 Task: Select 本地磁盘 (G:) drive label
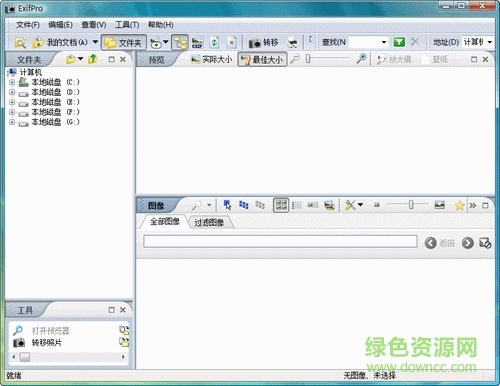pos(55,122)
